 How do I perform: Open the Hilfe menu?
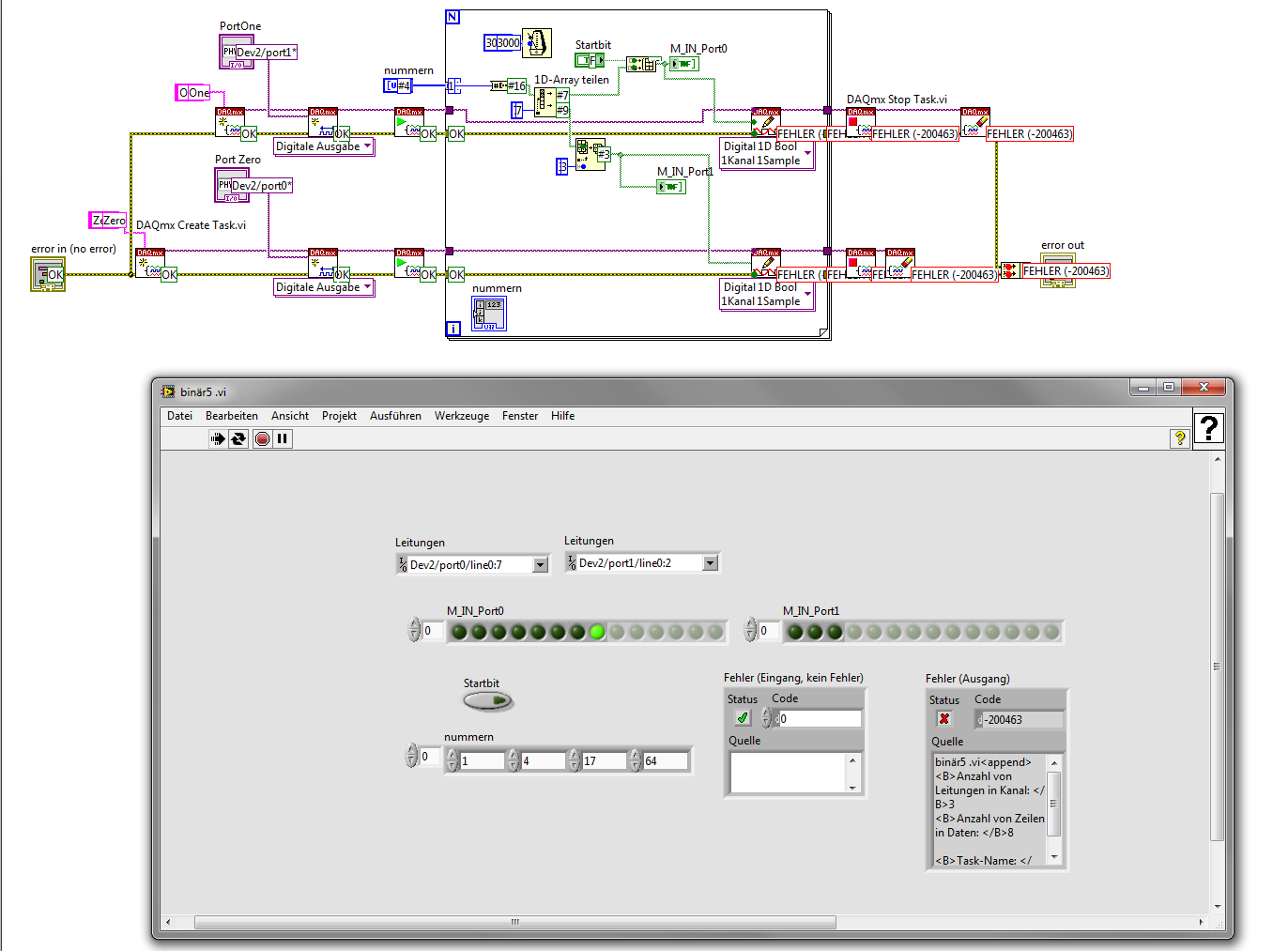pyautogui.click(x=563, y=416)
